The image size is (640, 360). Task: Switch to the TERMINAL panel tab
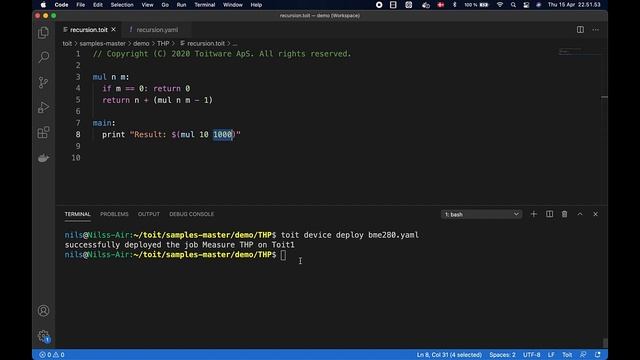coord(78,214)
